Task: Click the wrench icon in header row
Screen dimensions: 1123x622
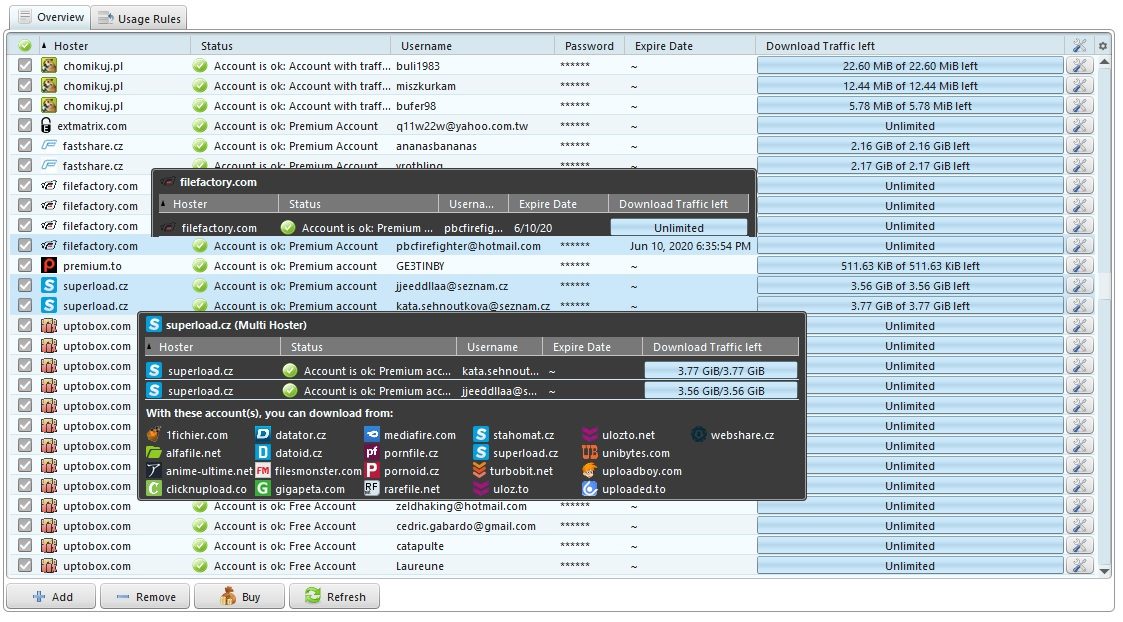Action: [x=1079, y=46]
